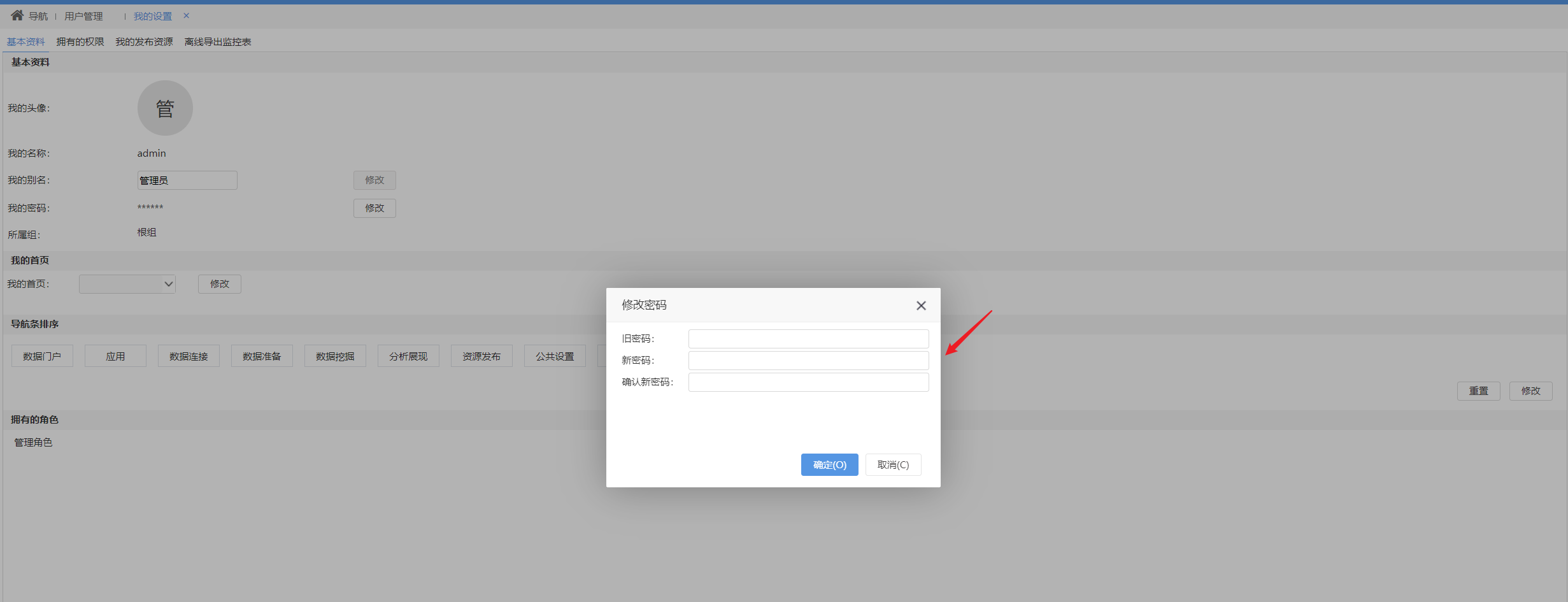Click the home navigation icon
The image size is (1568, 602).
(x=17, y=15)
